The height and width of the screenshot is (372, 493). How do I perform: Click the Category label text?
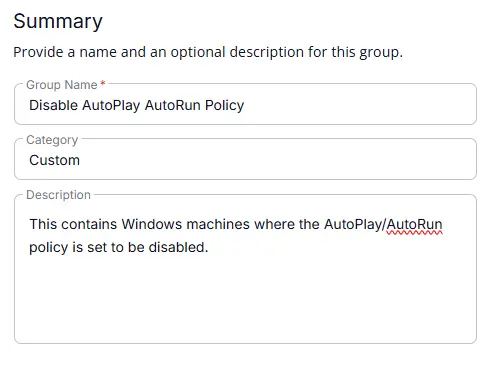click(52, 140)
